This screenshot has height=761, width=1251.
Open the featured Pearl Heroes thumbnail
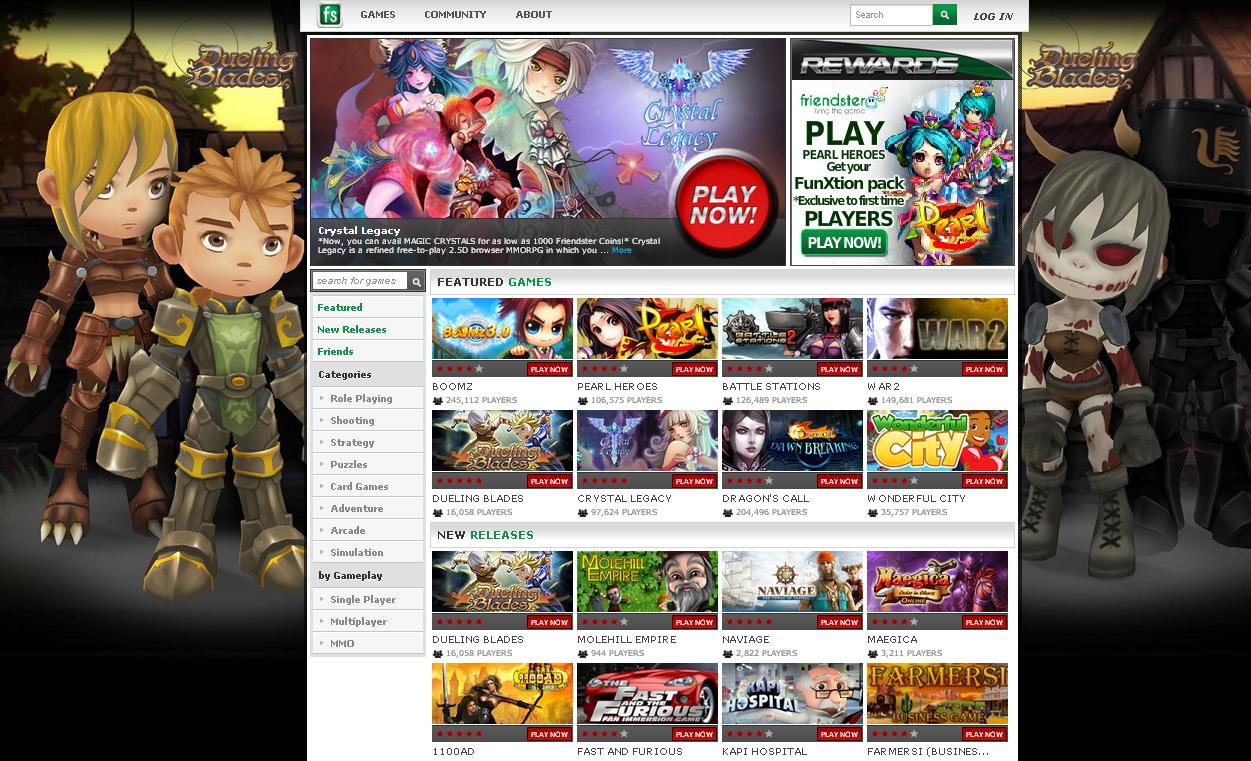click(x=647, y=329)
